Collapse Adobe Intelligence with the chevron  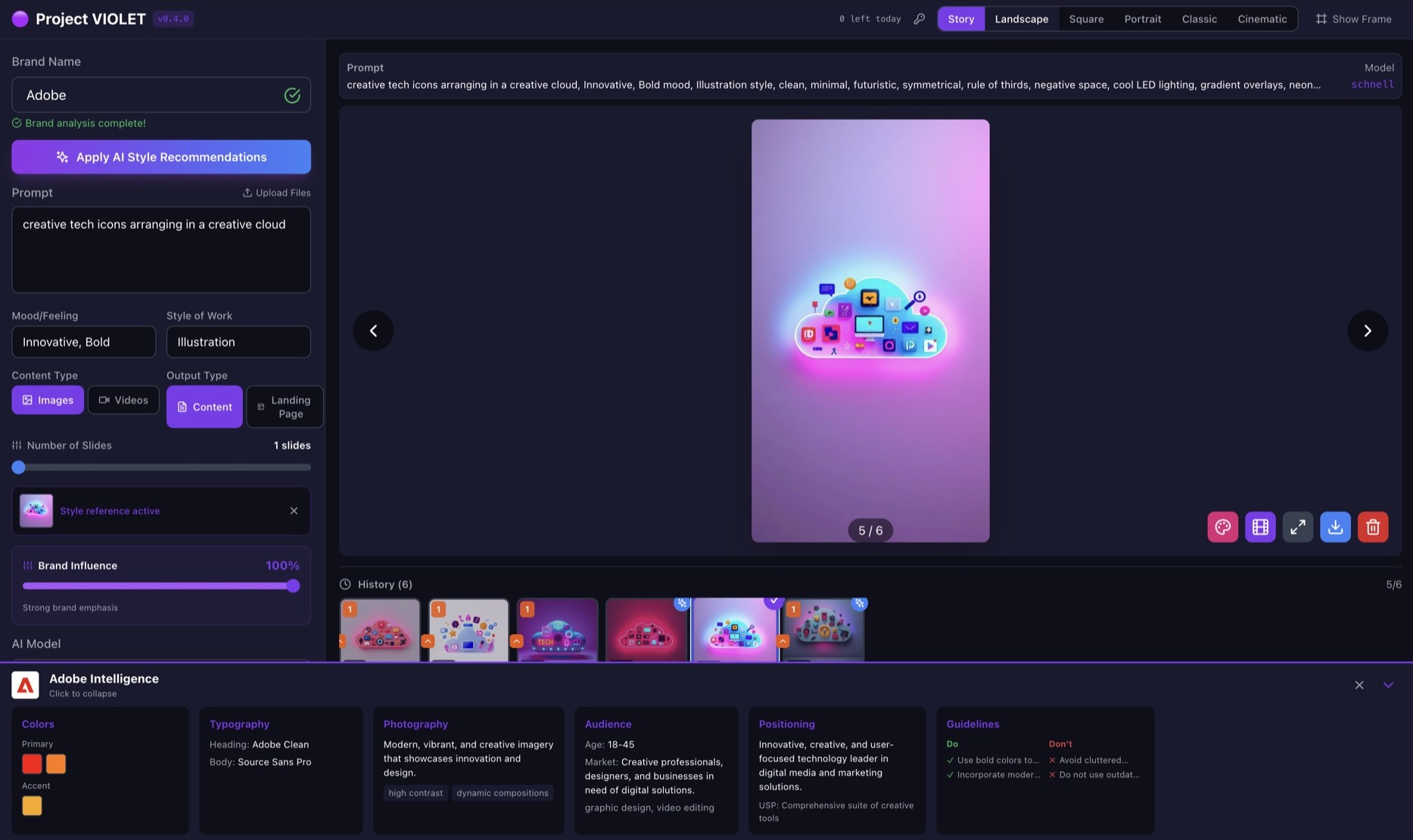point(1388,685)
